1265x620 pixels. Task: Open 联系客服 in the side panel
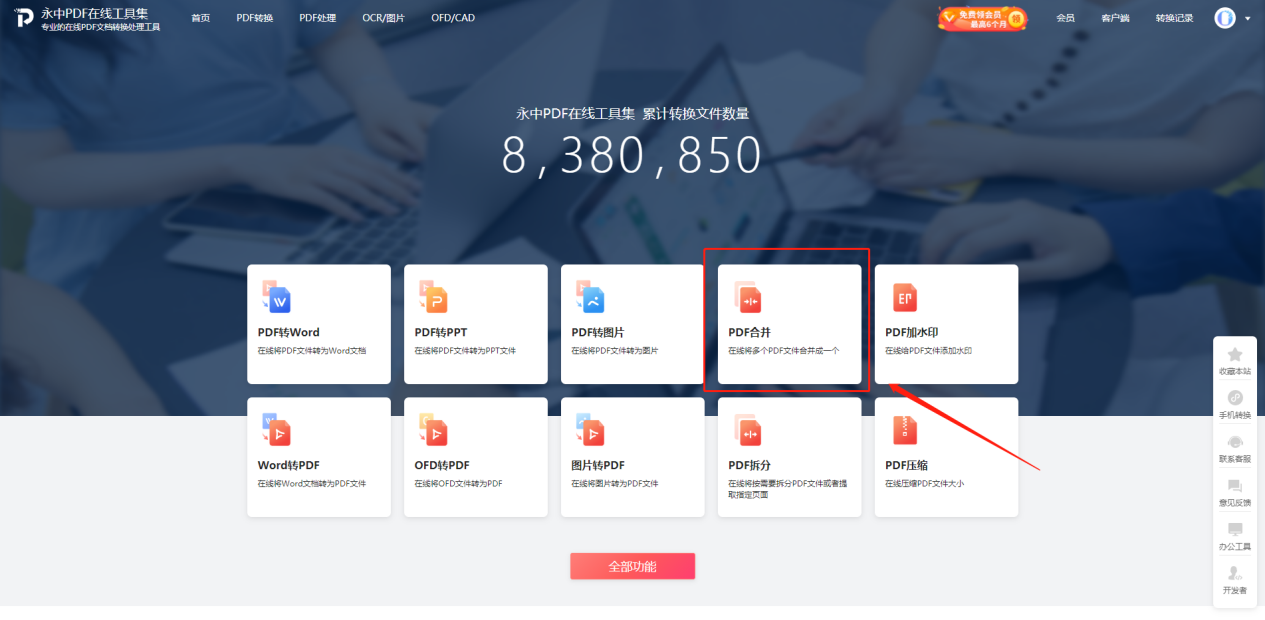[1235, 449]
